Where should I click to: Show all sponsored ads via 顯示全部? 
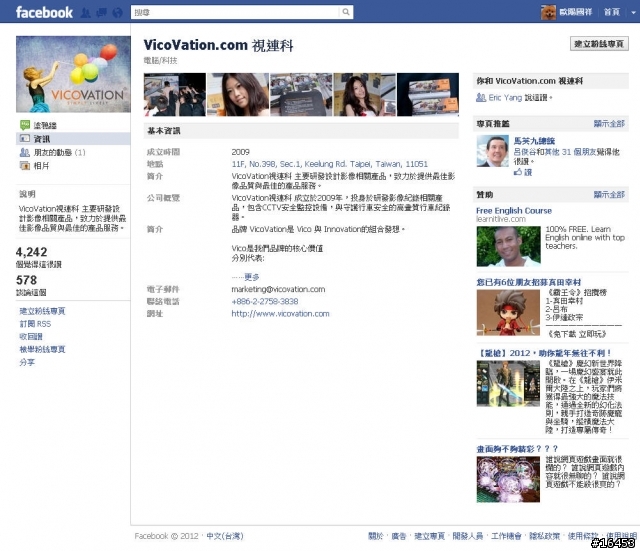(609, 195)
